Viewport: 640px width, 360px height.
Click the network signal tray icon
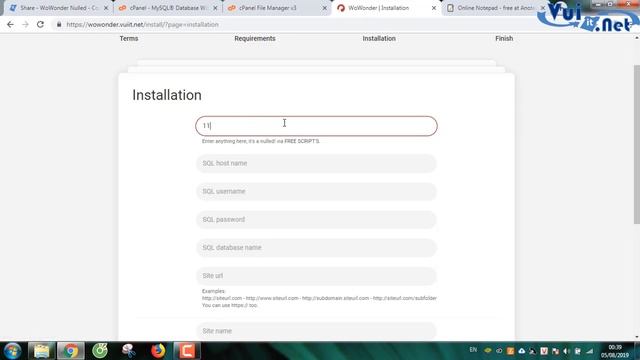click(x=589, y=351)
